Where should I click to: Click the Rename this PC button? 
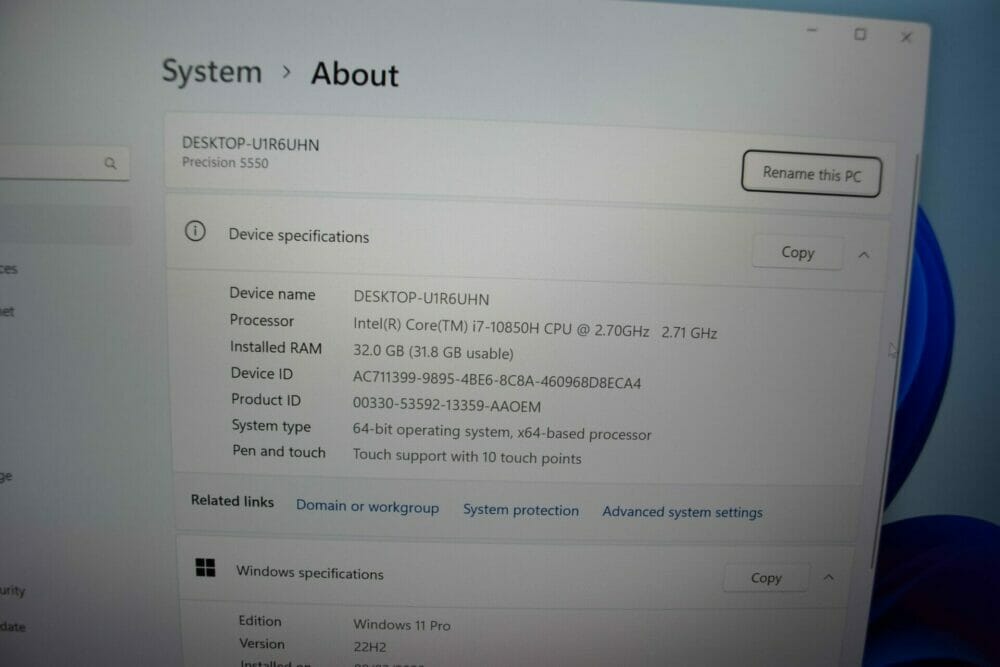click(811, 174)
